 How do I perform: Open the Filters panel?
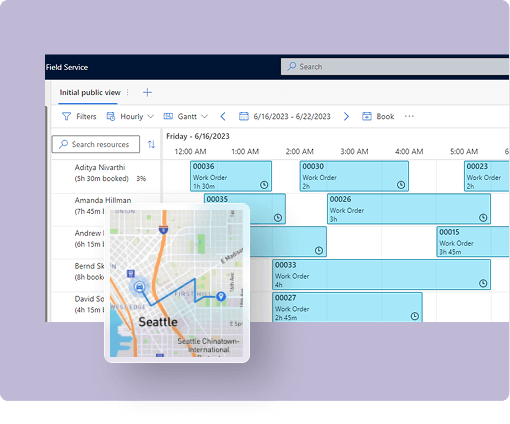click(x=79, y=116)
